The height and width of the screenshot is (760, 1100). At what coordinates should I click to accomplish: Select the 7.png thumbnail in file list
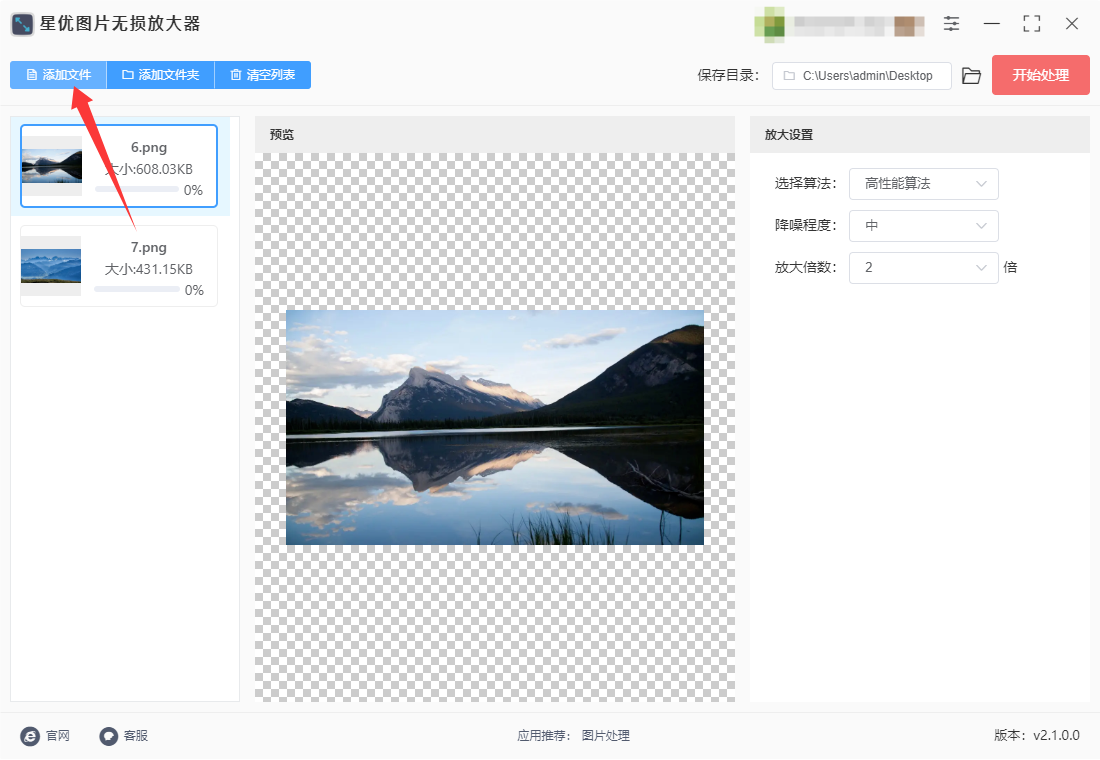coord(51,266)
